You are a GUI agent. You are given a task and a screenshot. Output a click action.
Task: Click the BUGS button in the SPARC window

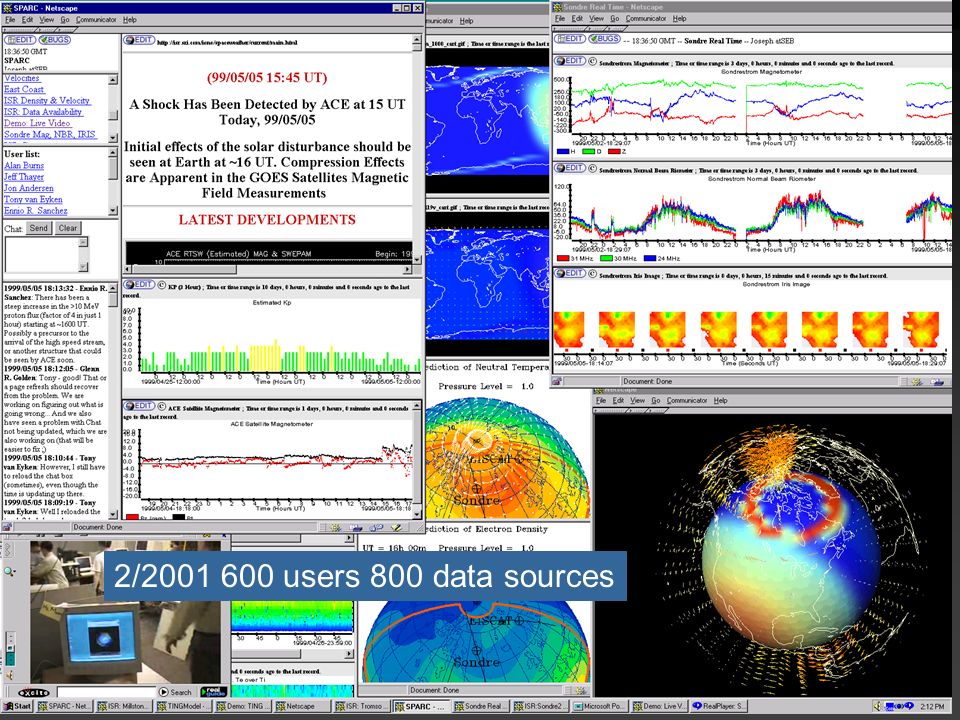tap(54, 40)
